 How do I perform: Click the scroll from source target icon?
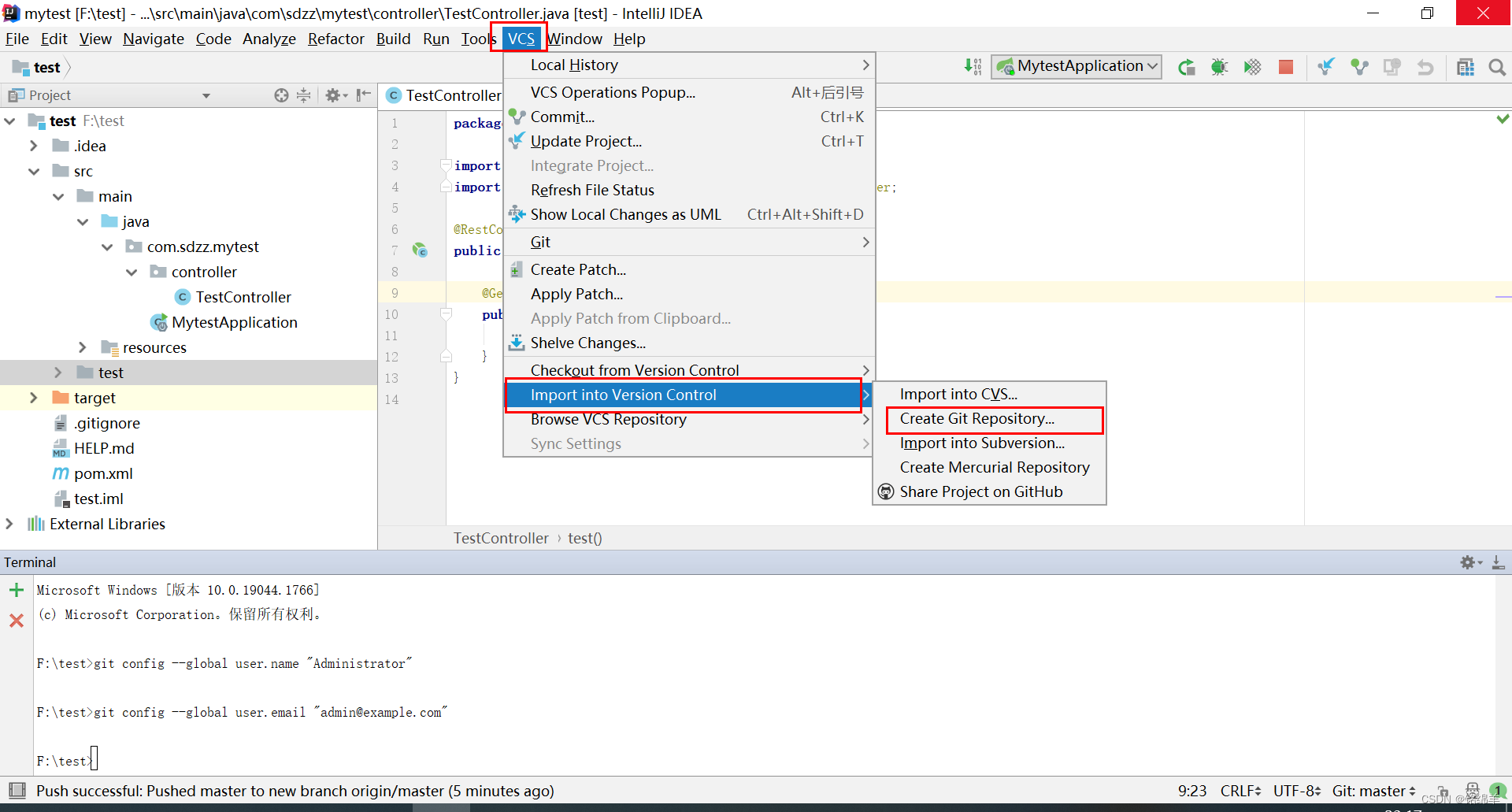(x=281, y=95)
